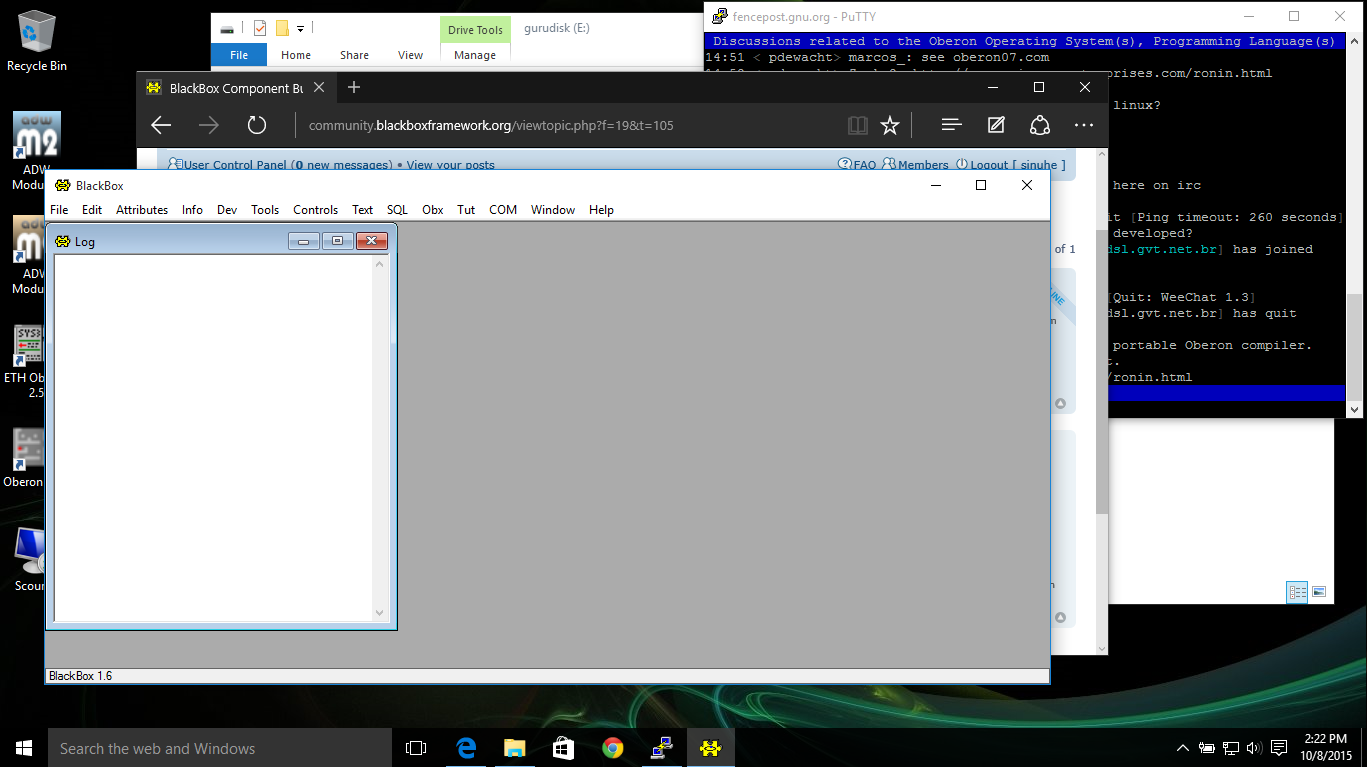
Task: Switch Explorer to large thumbnails view
Action: click(1319, 592)
